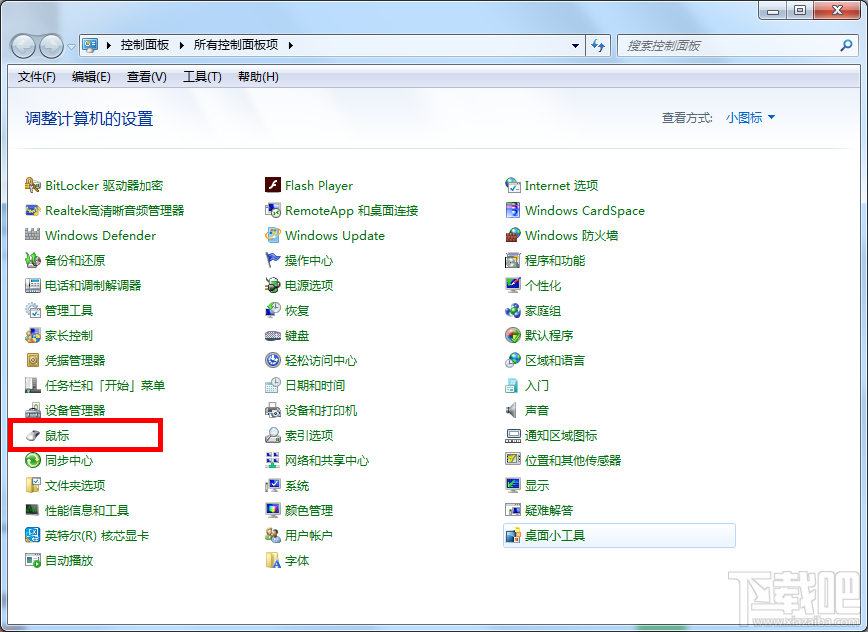The image size is (868, 632).
Task: Click the address bar refresh button
Action: click(598, 45)
